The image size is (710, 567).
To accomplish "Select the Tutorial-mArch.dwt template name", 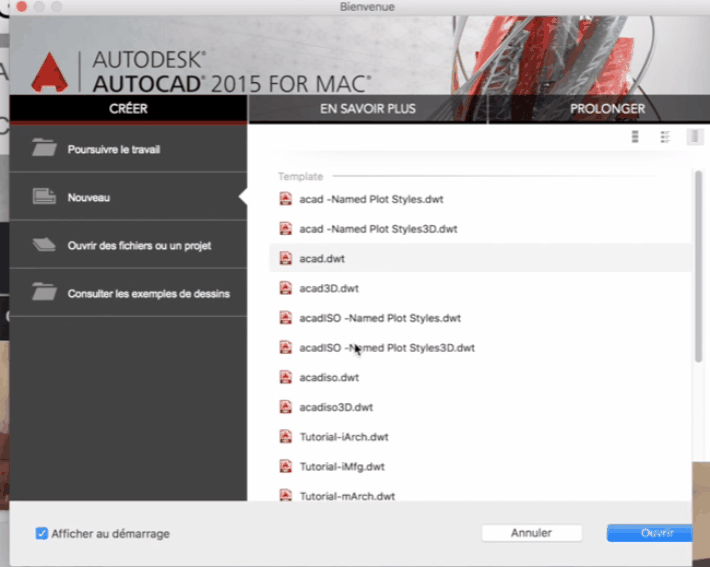I will pos(347,496).
